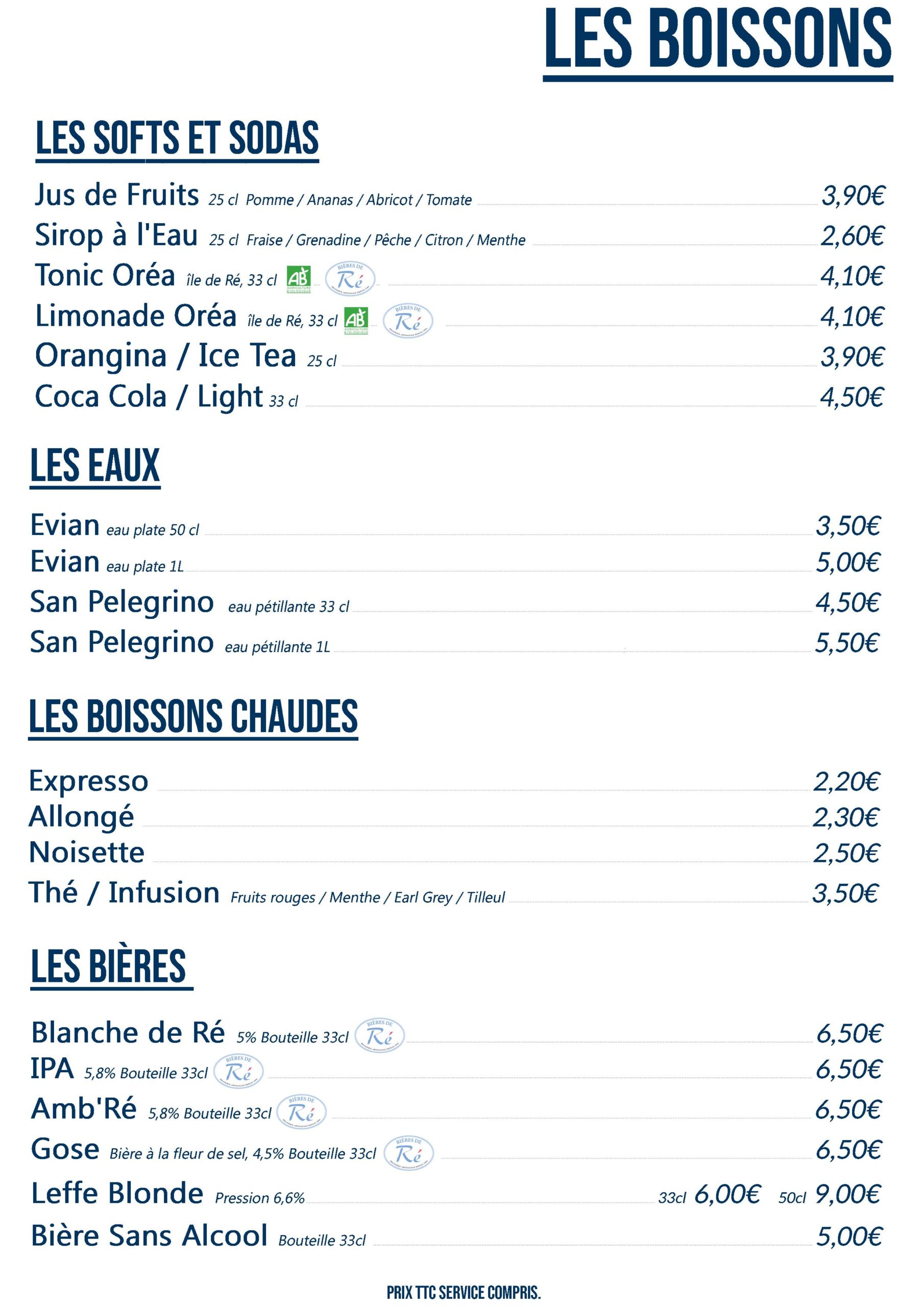Select the LES BOISSONS CHAUDES heading

click(x=193, y=716)
